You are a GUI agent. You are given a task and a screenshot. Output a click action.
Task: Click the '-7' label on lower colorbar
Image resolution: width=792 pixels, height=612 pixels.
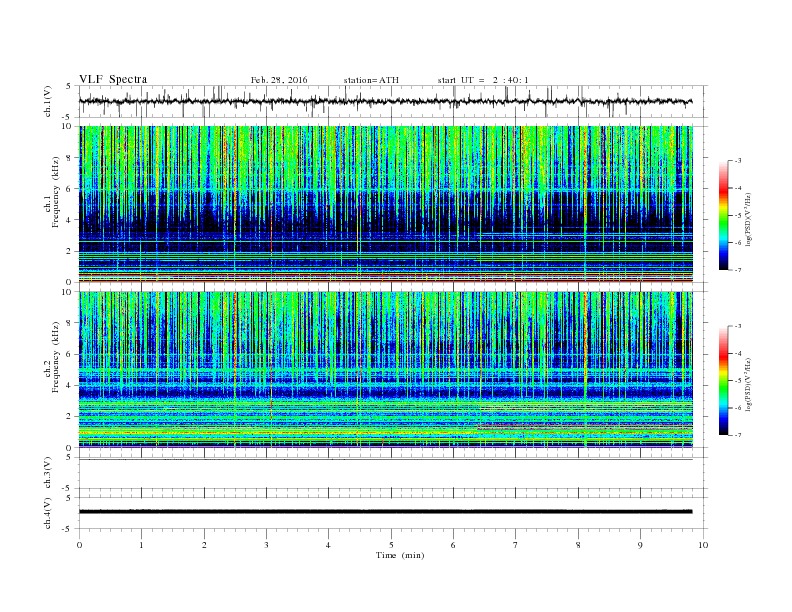click(738, 435)
